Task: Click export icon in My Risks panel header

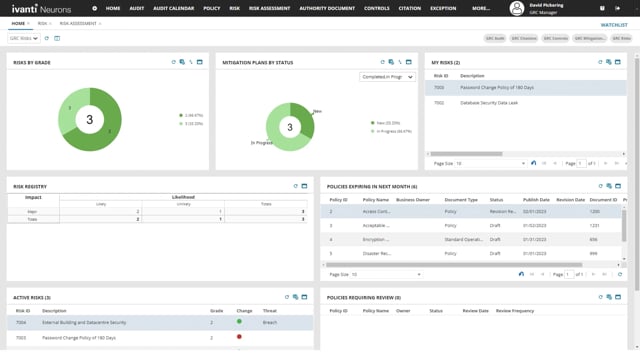Action: (x=609, y=62)
